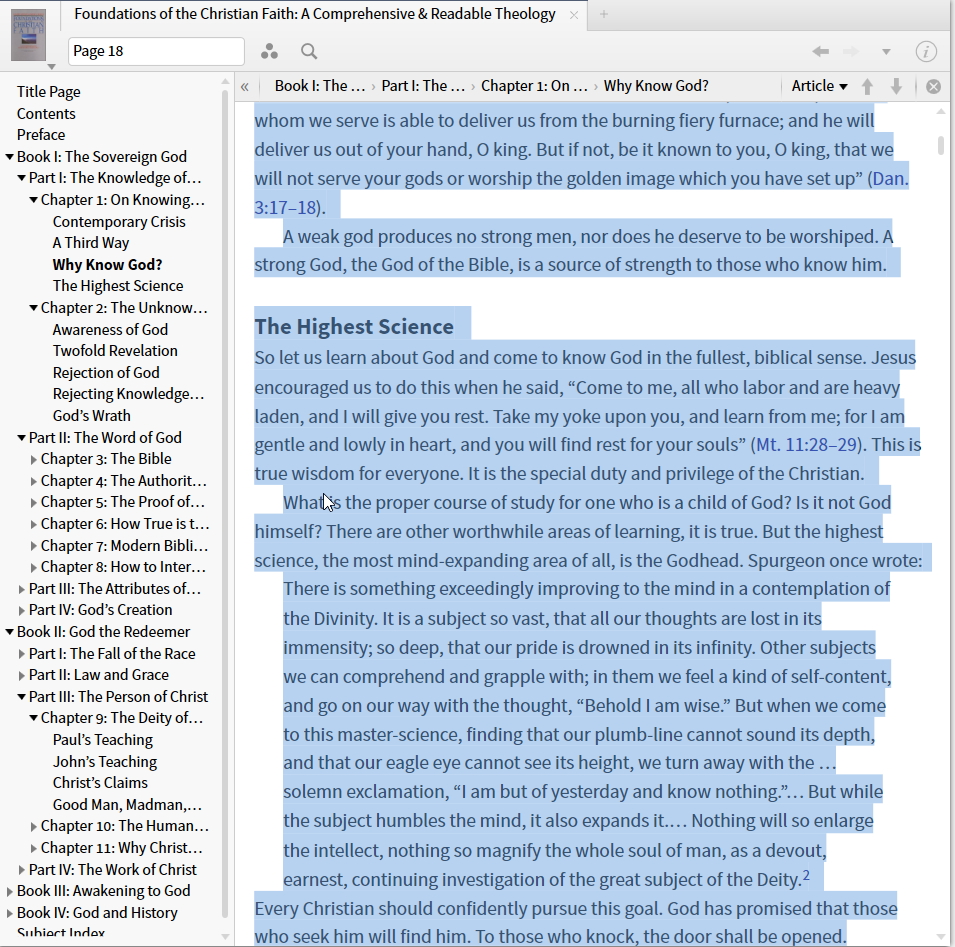This screenshot has width=955, height=947.
Task: Collapse Part I: The Knowledge of…
Action: [21, 178]
